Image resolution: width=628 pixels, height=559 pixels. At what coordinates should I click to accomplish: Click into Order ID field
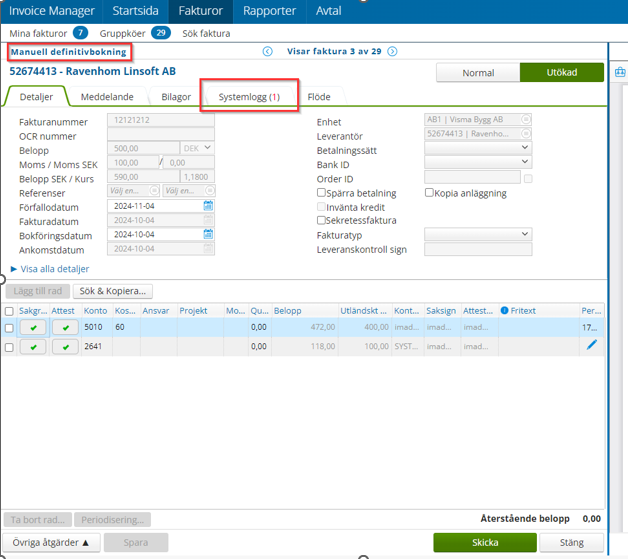tap(473, 177)
